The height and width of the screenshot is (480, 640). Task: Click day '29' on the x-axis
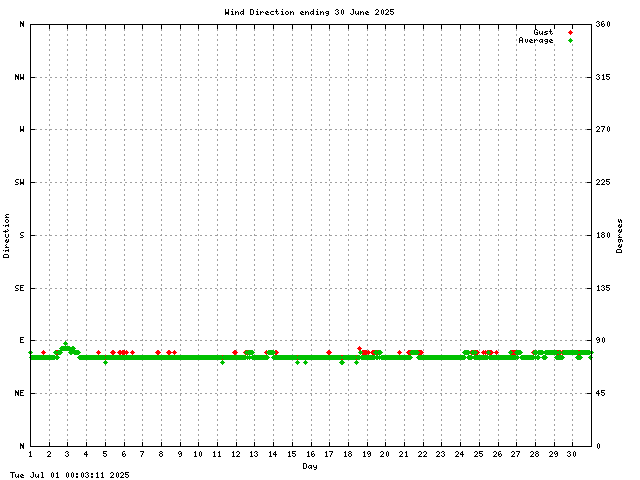point(553,454)
